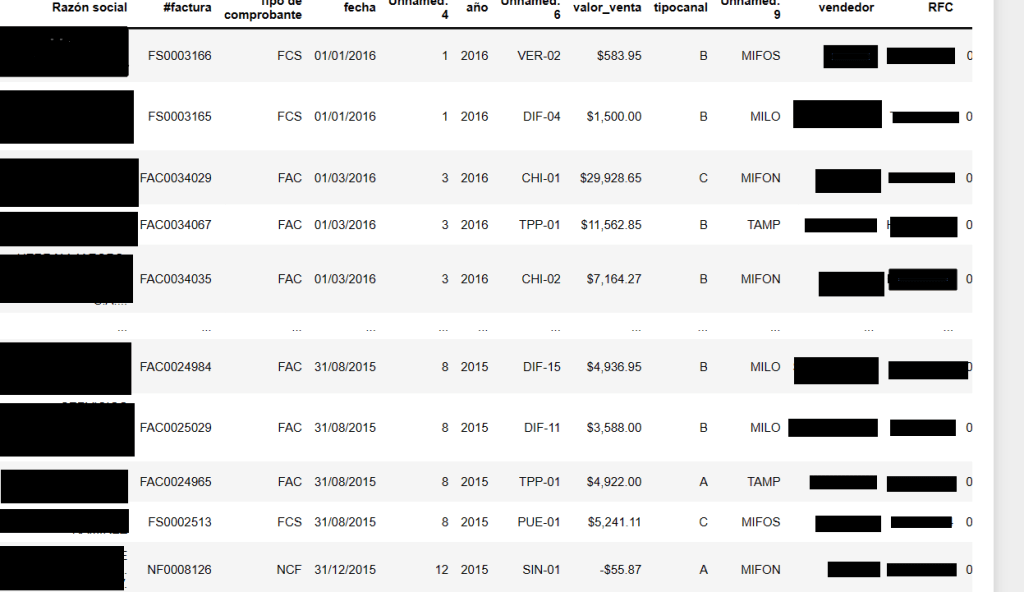Select the $29,928.65 sale value cell
Viewport: 1024px width, 592px height.
610,178
